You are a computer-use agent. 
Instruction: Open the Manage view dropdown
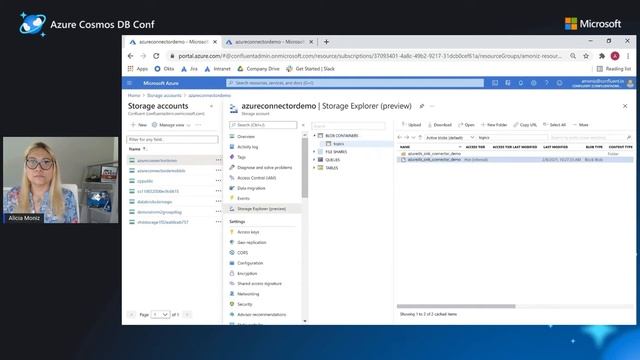(x=171, y=125)
